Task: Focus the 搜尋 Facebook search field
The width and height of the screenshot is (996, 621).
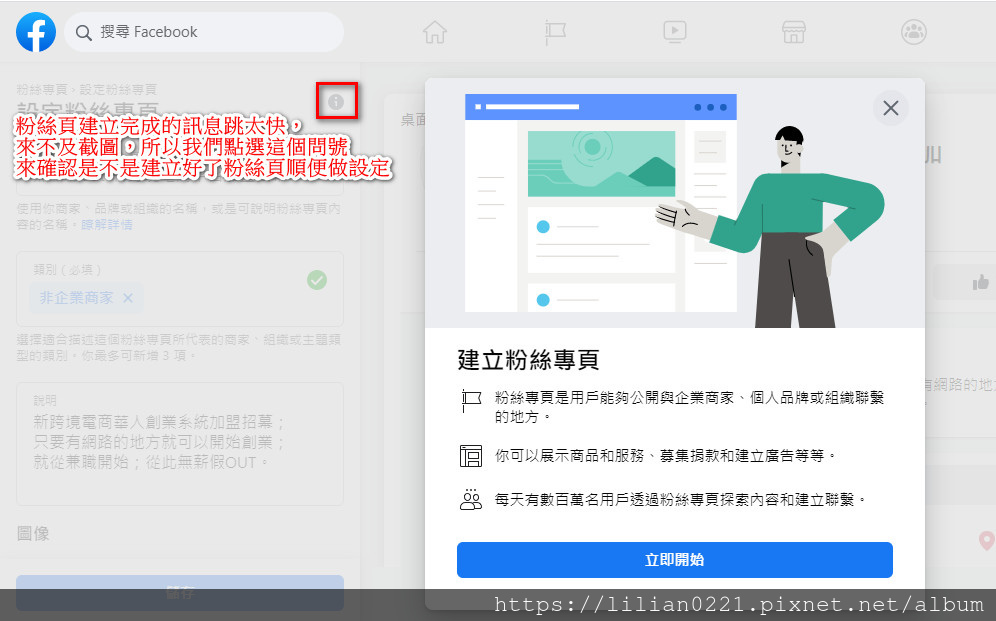Action: tap(204, 32)
